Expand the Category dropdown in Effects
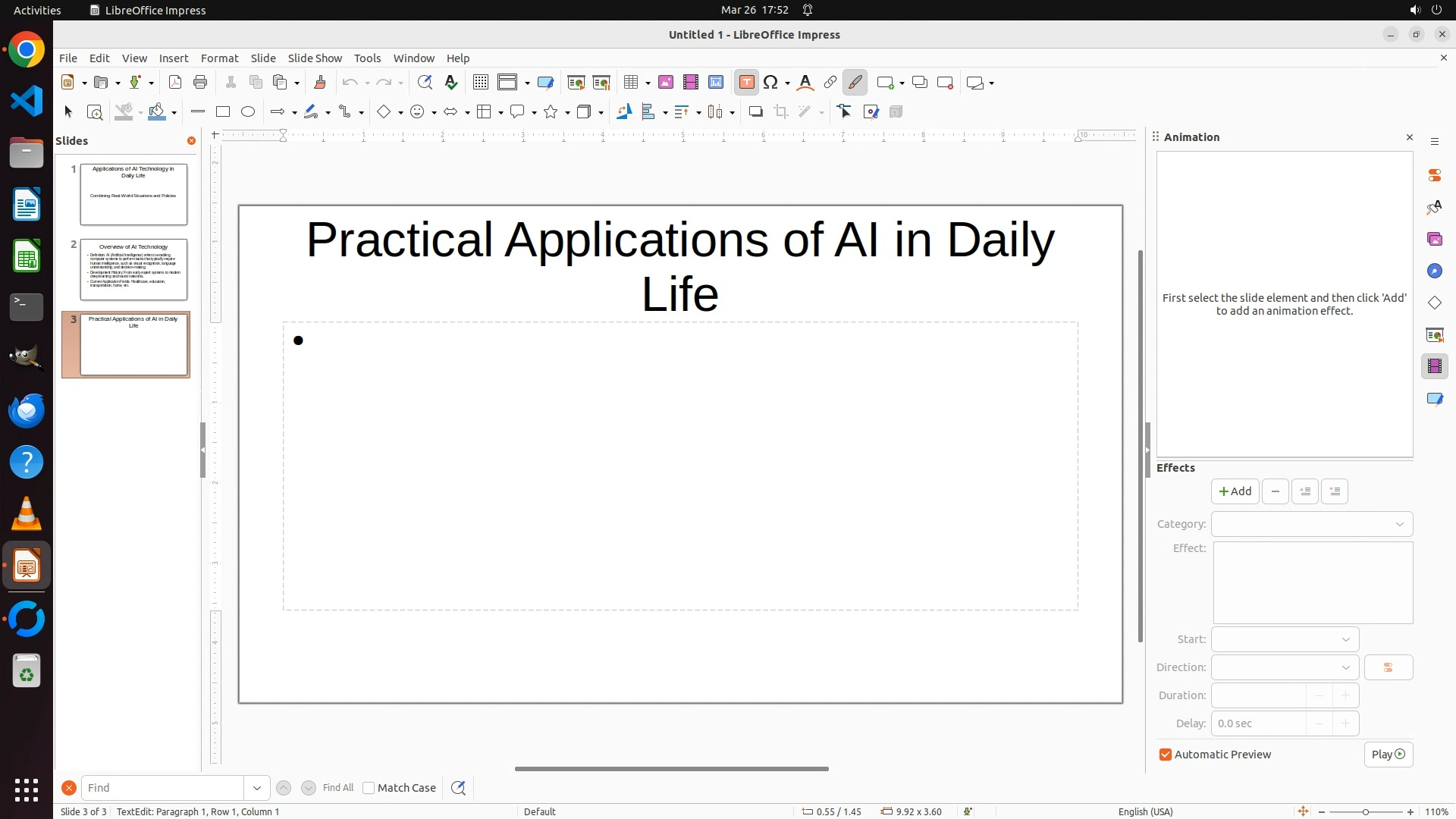The image size is (1456, 819). pyautogui.click(x=1312, y=524)
